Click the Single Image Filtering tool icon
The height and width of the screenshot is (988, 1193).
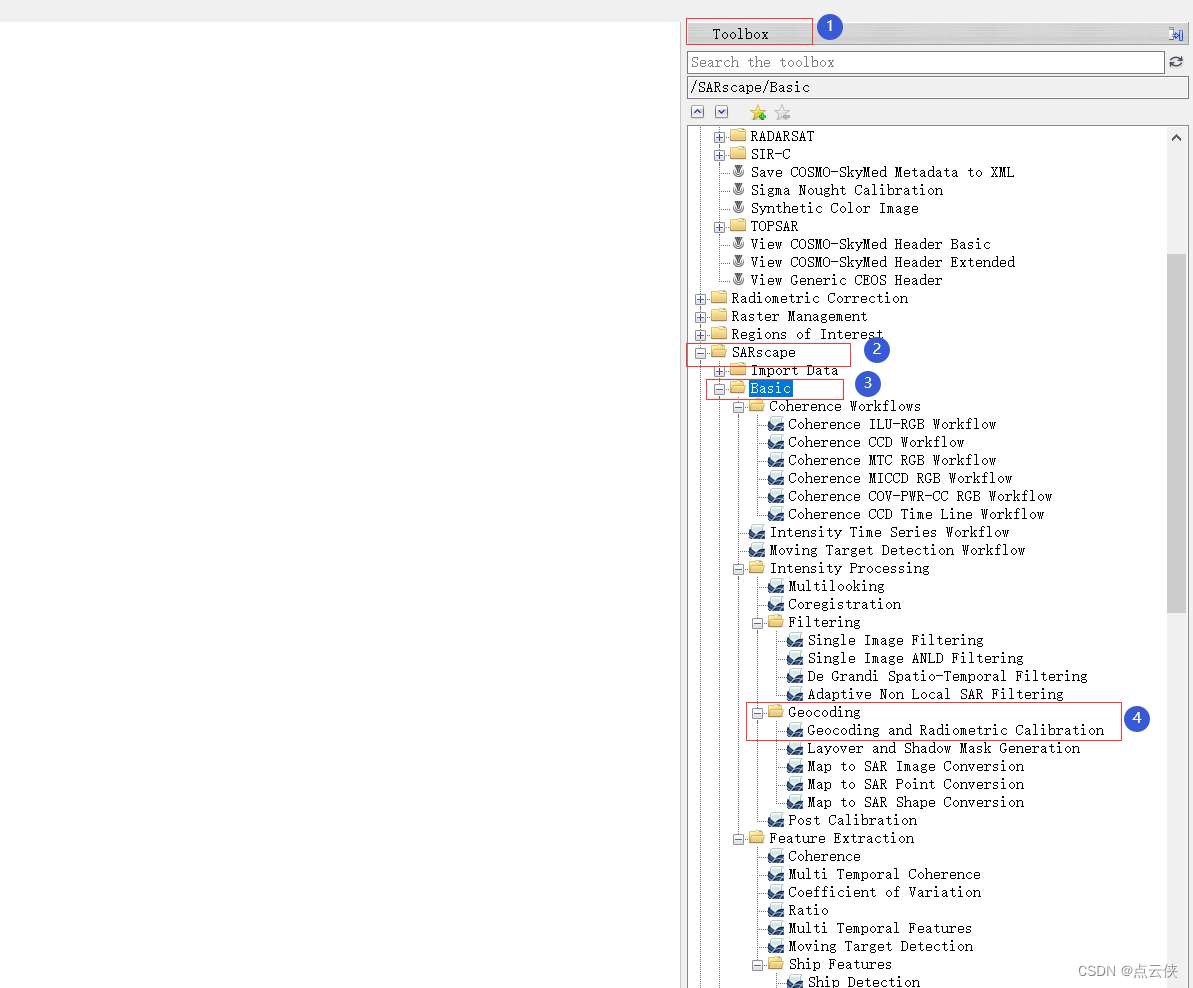[x=795, y=640]
